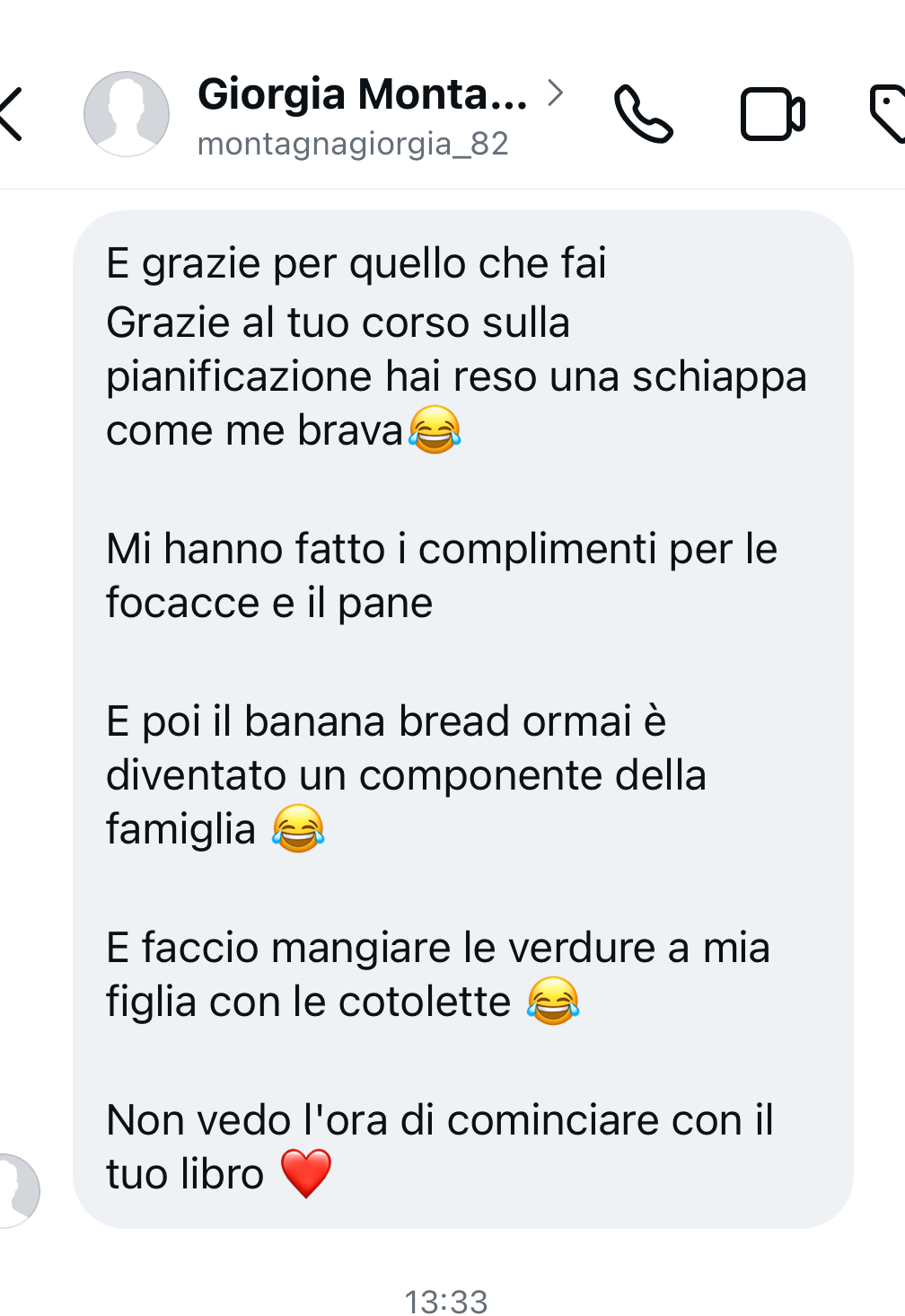Tap the red heart emoji in message
This screenshot has width=905, height=1316.
coord(306,1174)
